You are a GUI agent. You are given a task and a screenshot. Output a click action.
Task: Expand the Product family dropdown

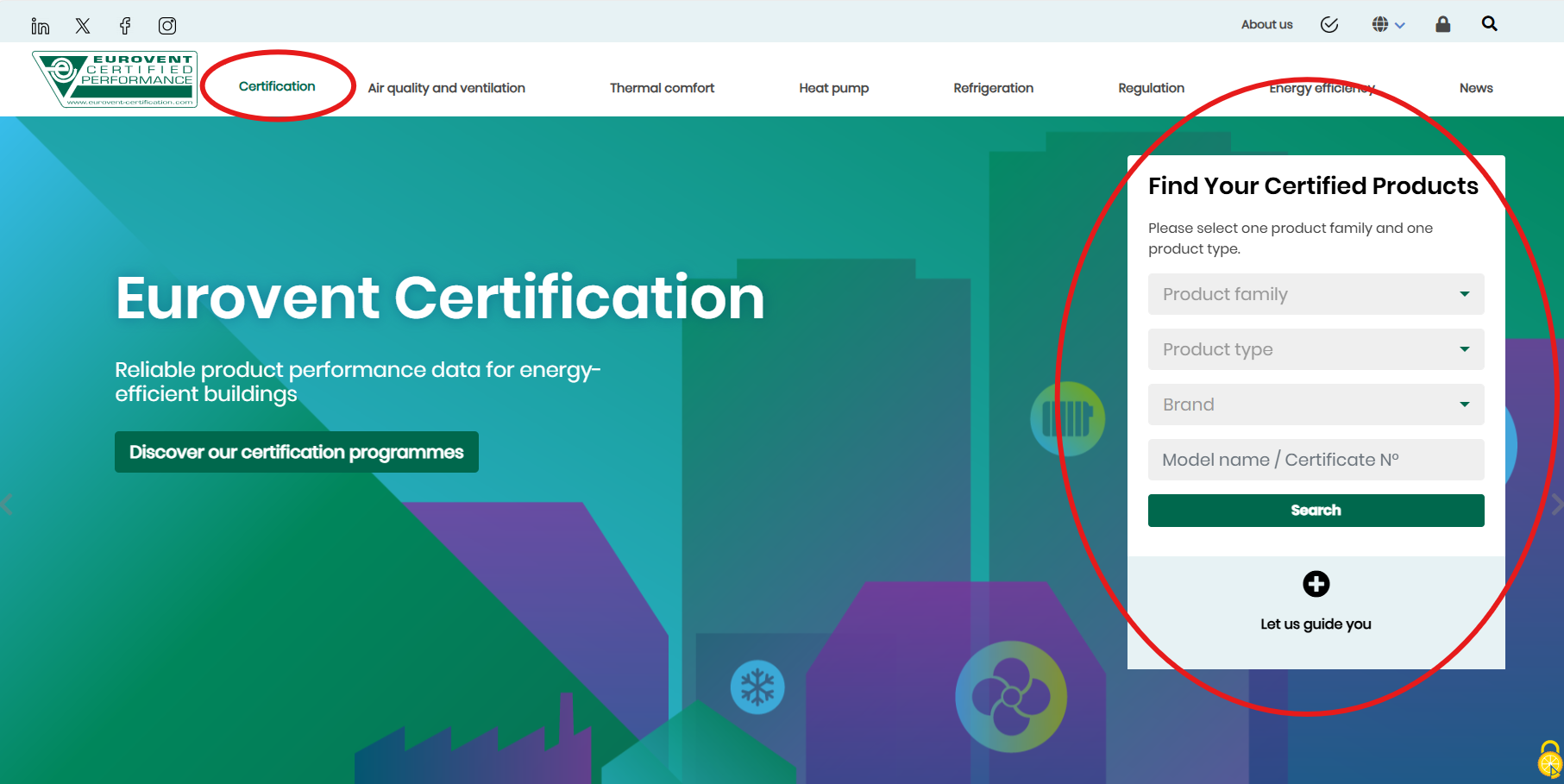(x=1316, y=294)
